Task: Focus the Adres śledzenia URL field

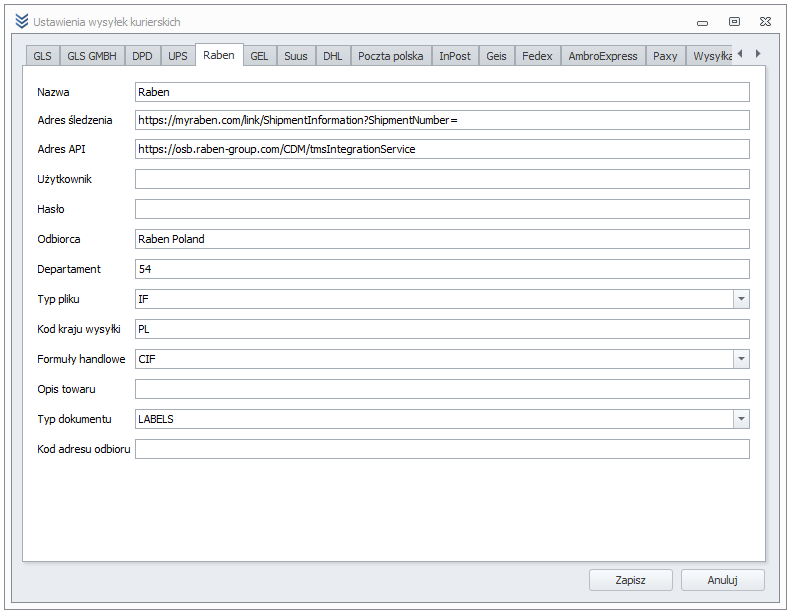Action: [x=442, y=120]
